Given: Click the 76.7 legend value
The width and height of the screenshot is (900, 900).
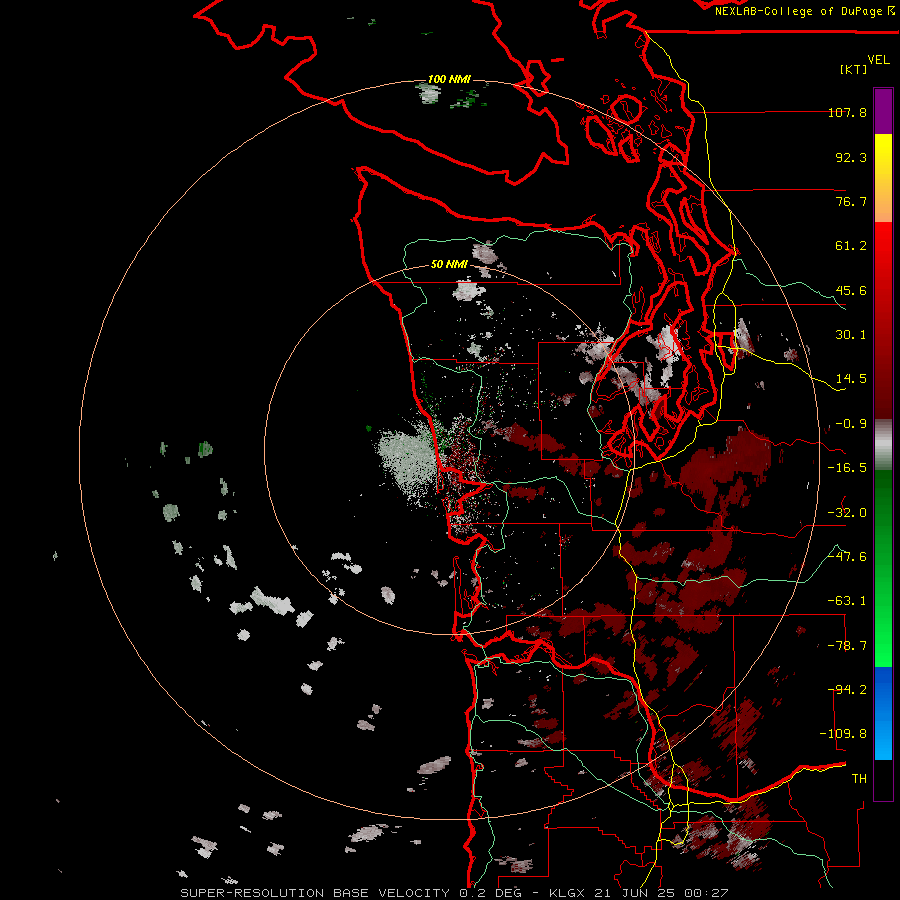Looking at the screenshot, I should (851, 201).
